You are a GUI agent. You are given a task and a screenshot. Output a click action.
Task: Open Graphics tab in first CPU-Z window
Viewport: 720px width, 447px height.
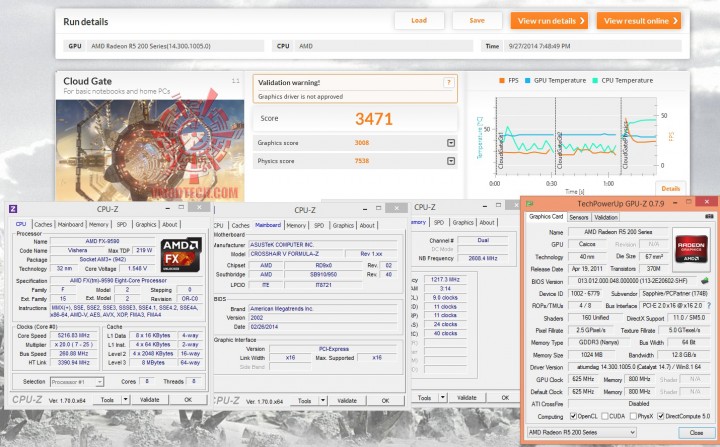(x=146, y=224)
